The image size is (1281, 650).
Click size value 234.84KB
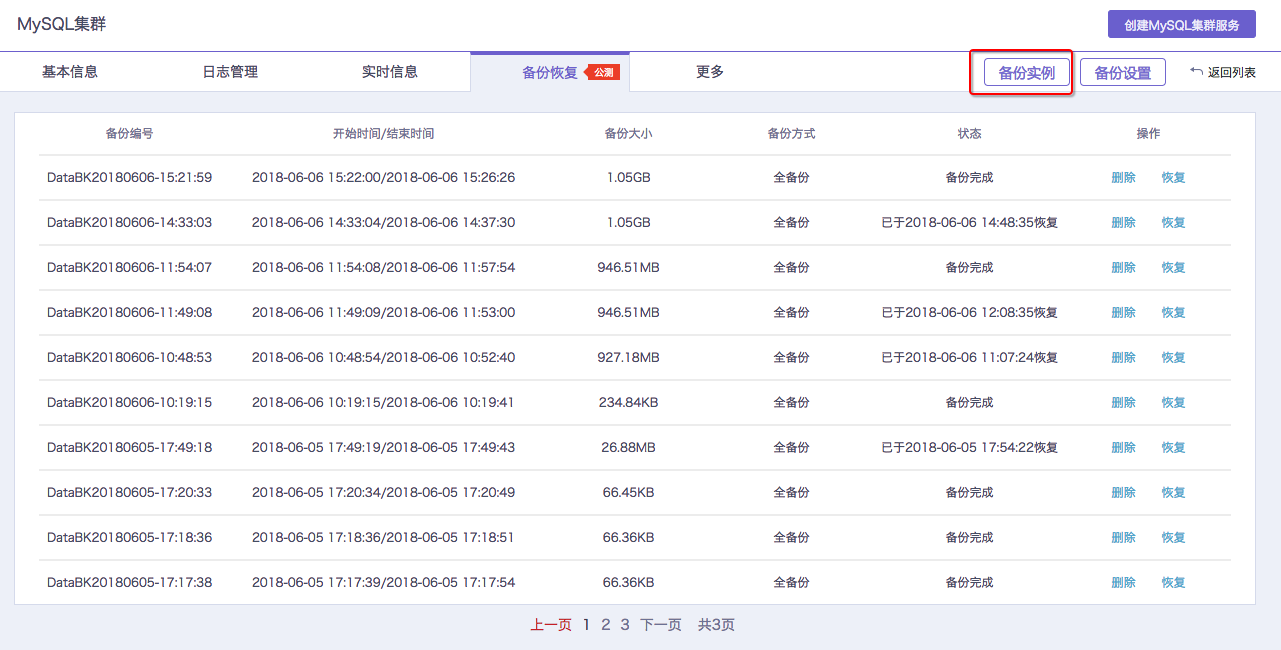point(629,403)
